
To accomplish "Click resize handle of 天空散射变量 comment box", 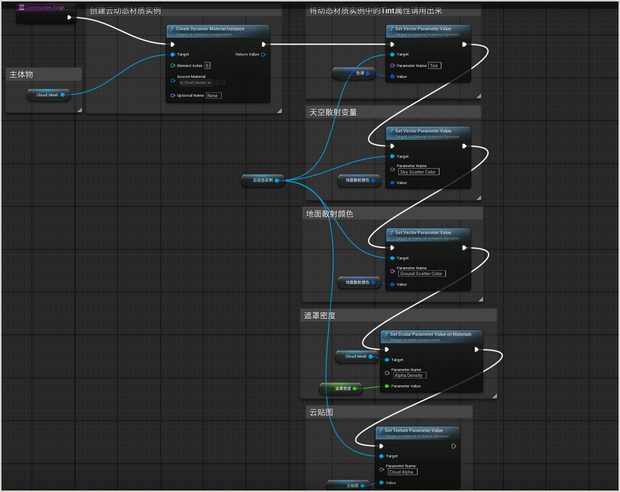I will (x=478, y=197).
